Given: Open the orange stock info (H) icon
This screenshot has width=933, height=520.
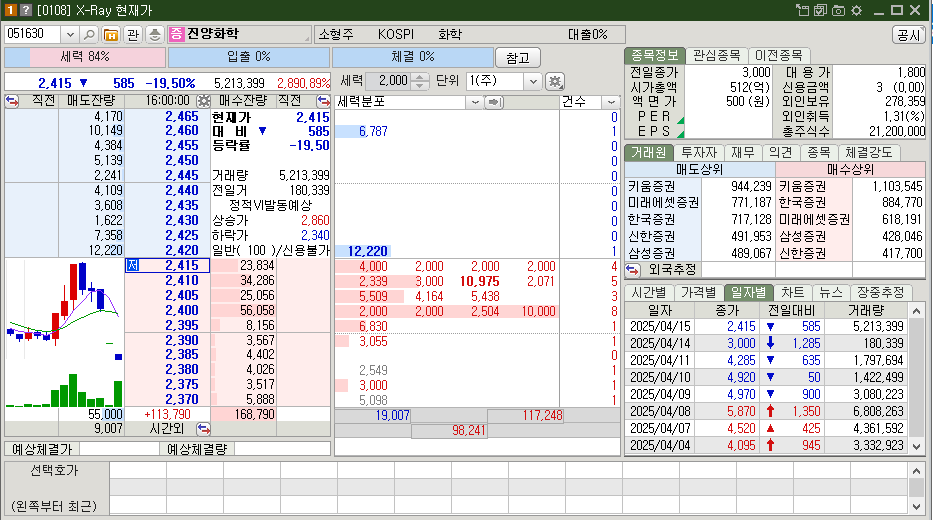Looking at the screenshot, I should [111, 35].
